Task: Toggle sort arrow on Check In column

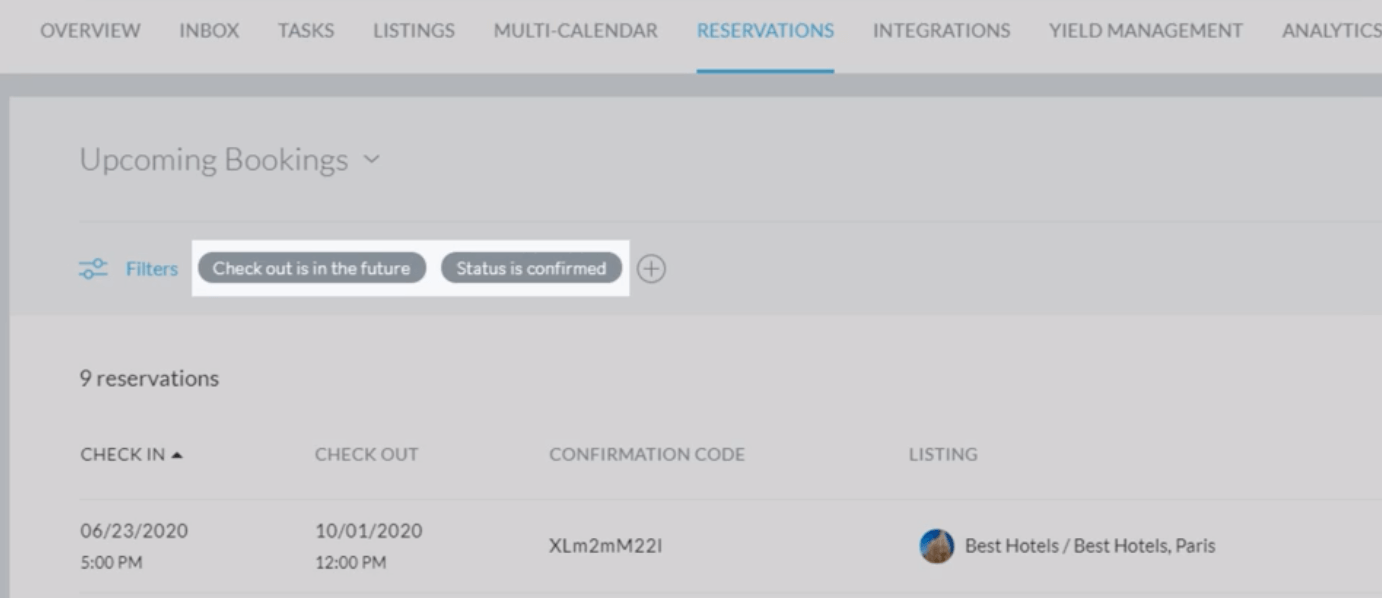Action: tap(177, 455)
